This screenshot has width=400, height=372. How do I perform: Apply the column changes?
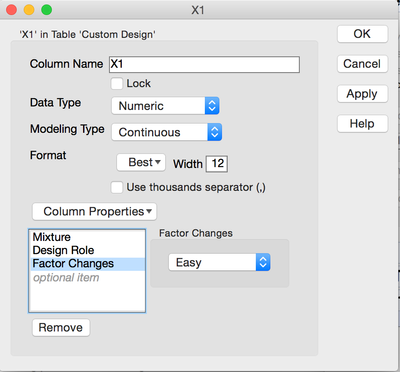tap(362, 94)
